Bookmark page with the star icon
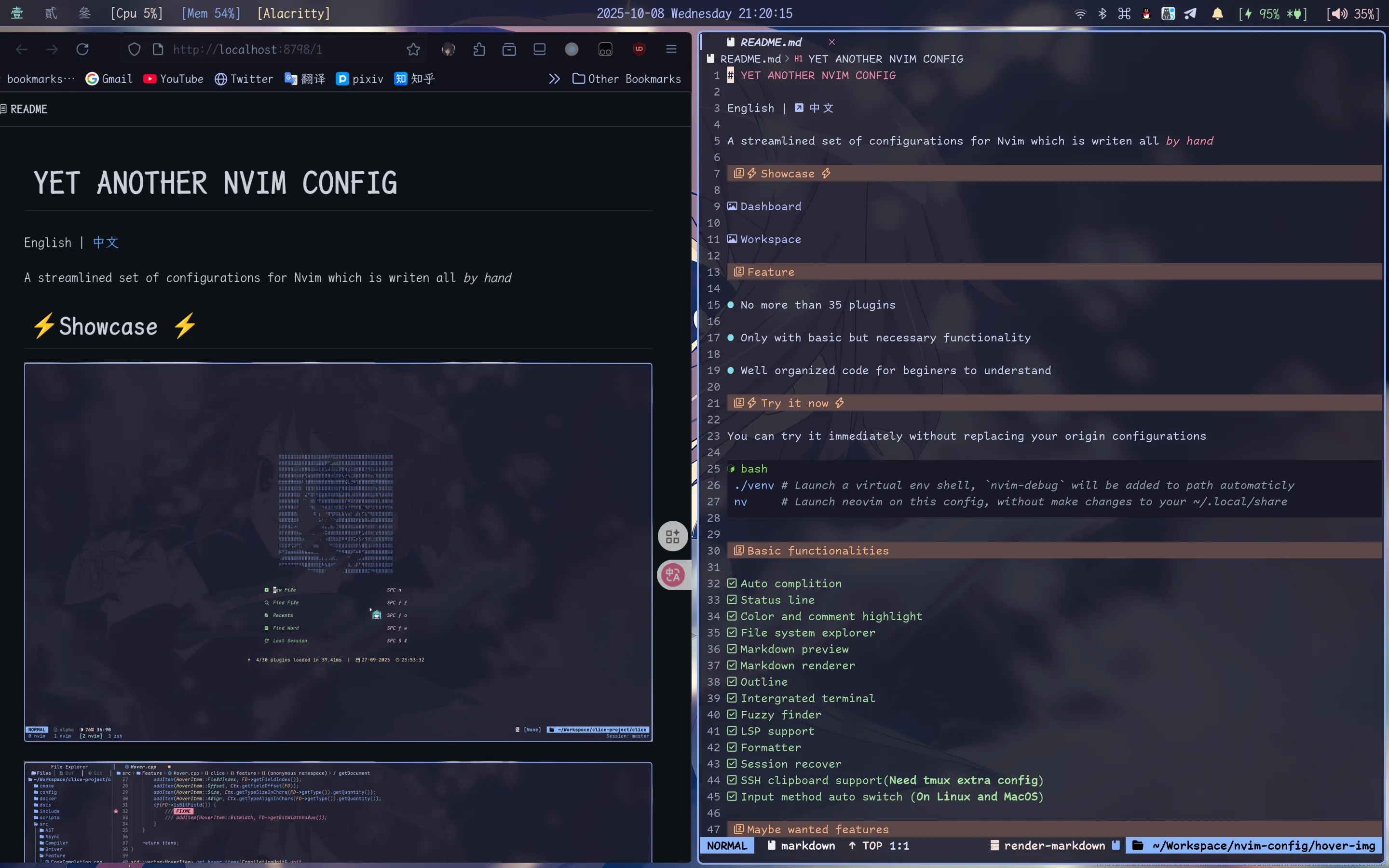This screenshot has height=868, width=1389. [x=413, y=49]
